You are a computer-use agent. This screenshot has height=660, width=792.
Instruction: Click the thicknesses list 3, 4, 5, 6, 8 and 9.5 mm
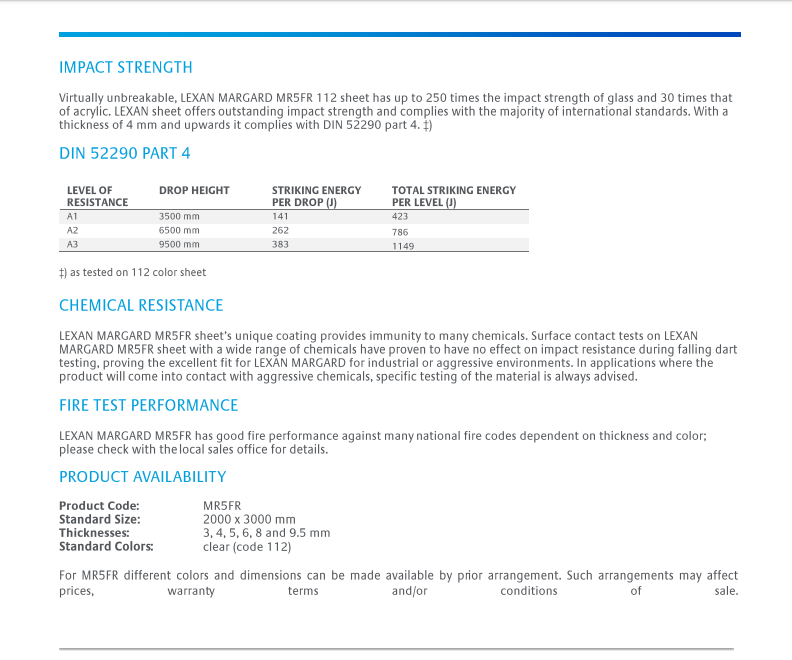click(266, 533)
